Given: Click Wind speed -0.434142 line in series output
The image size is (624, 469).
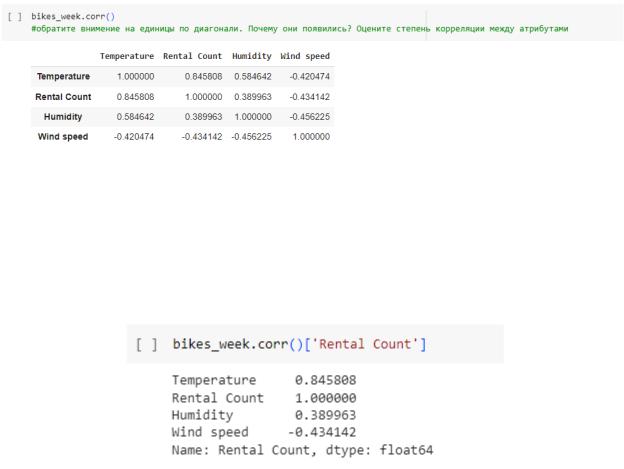Looking at the screenshot, I should coord(264,432).
